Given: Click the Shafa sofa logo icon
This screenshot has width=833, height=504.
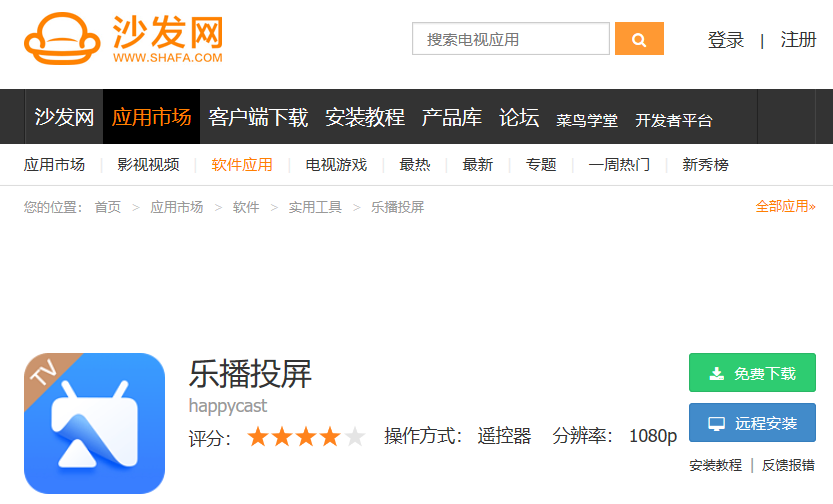Looking at the screenshot, I should 62,38.
